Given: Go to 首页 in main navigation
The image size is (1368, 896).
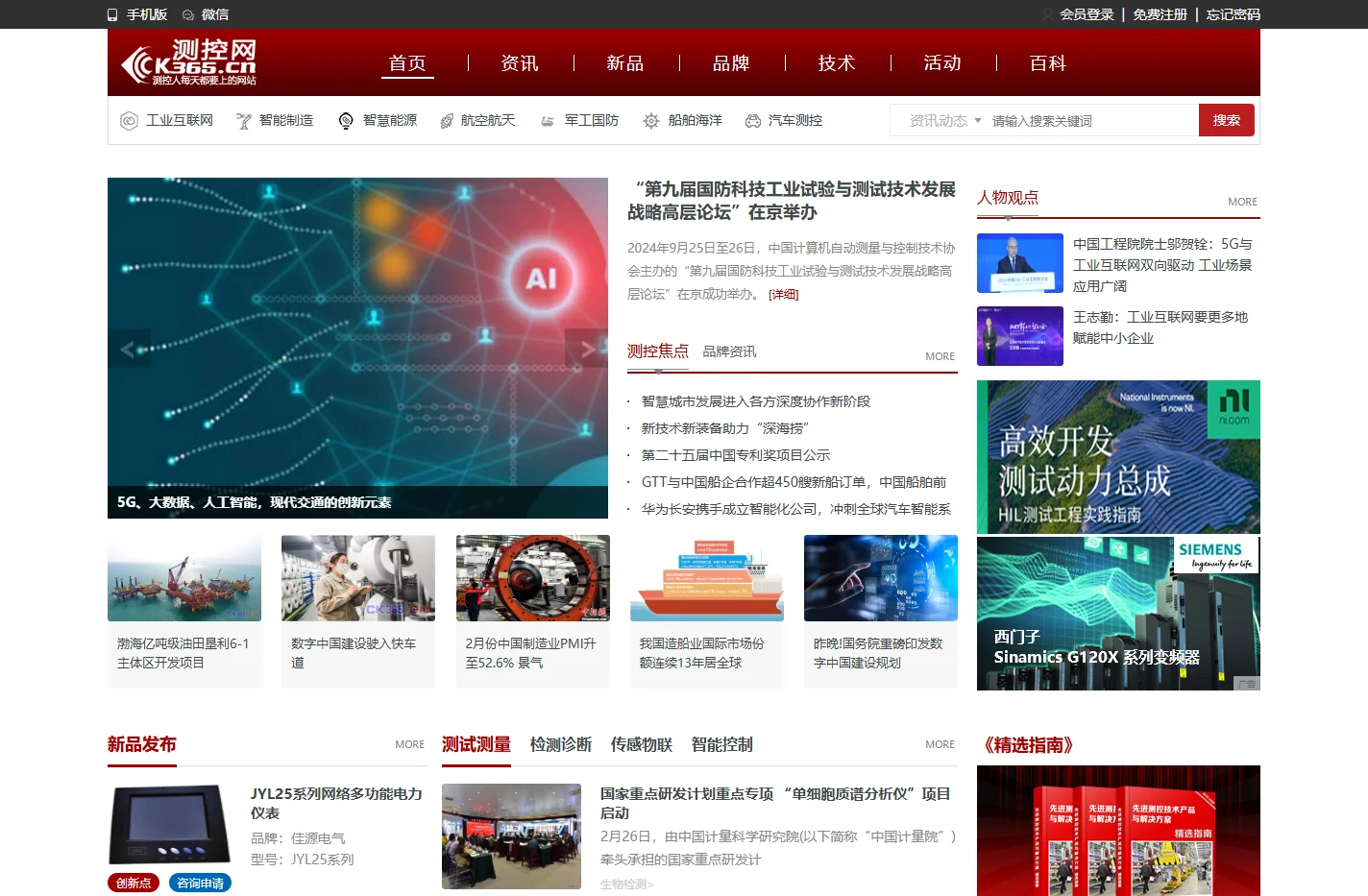Looking at the screenshot, I should click(407, 63).
